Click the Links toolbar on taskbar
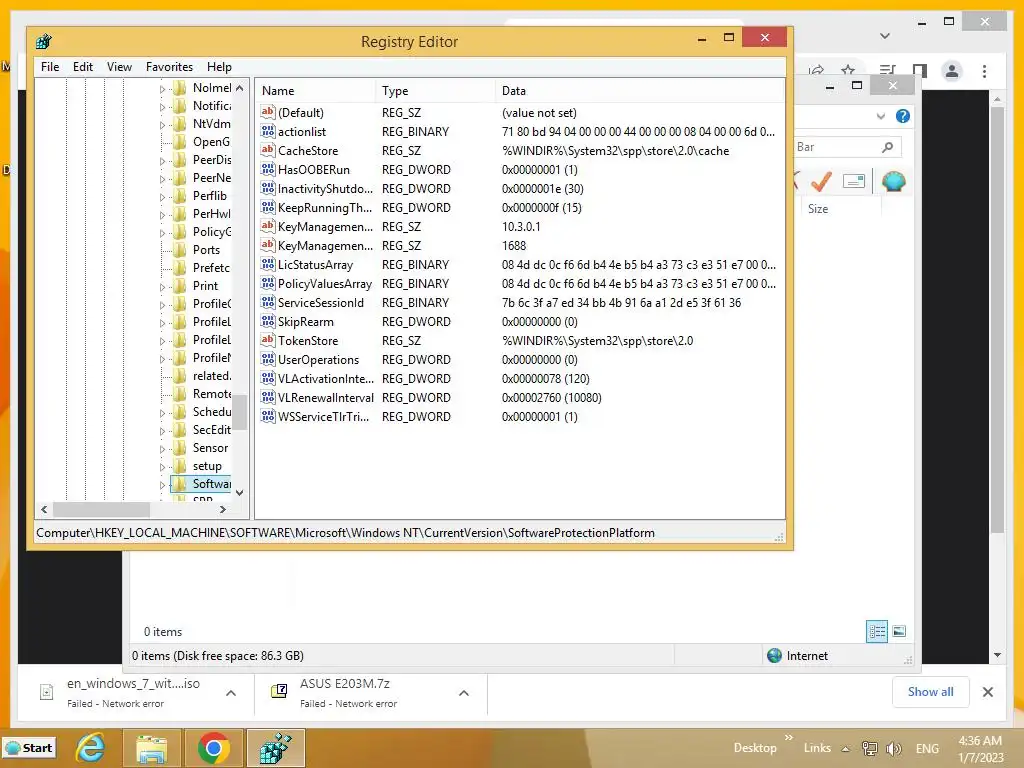1024x768 pixels. coord(817,748)
